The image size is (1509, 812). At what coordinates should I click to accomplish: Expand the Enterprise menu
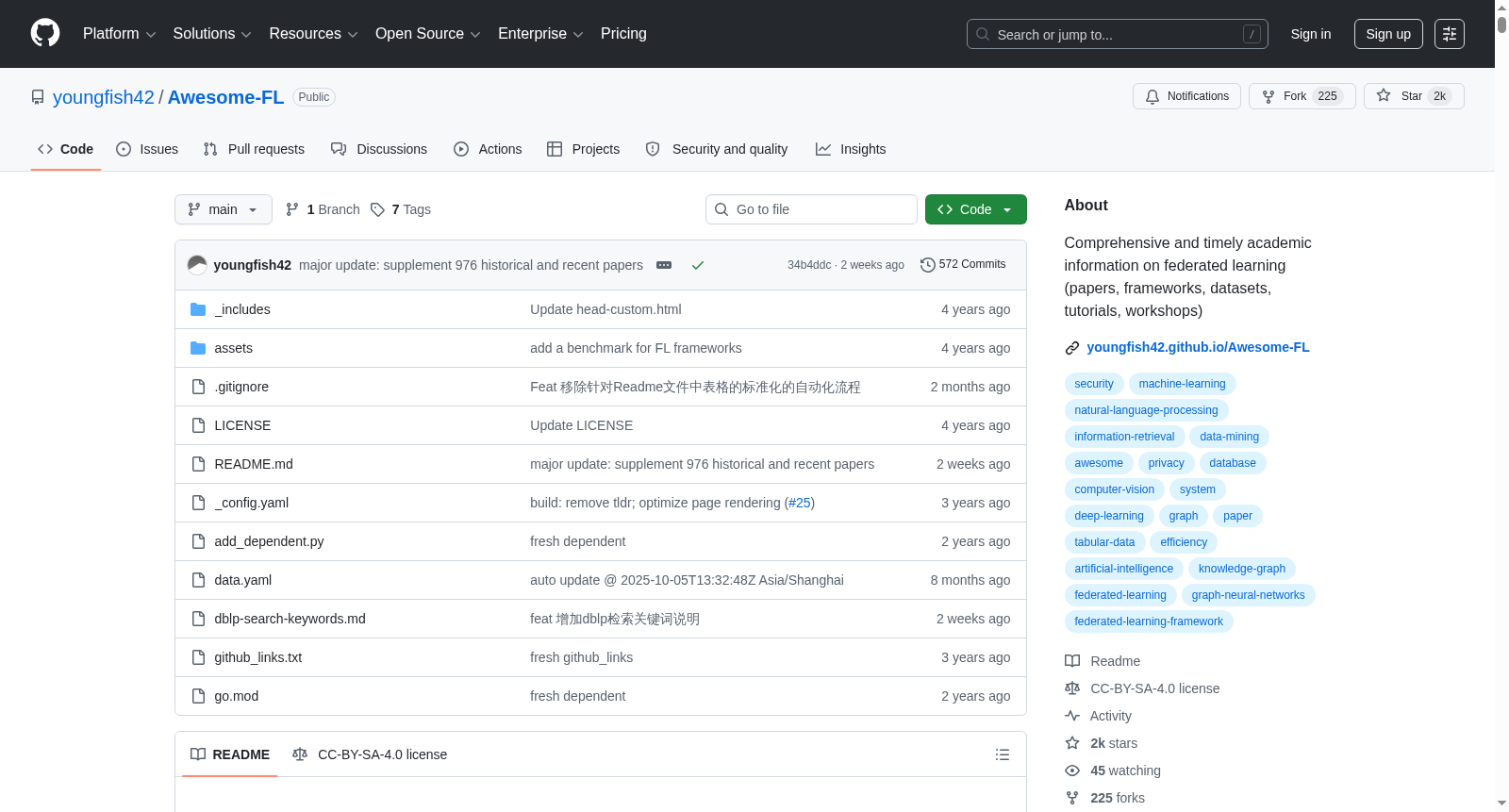pos(540,34)
